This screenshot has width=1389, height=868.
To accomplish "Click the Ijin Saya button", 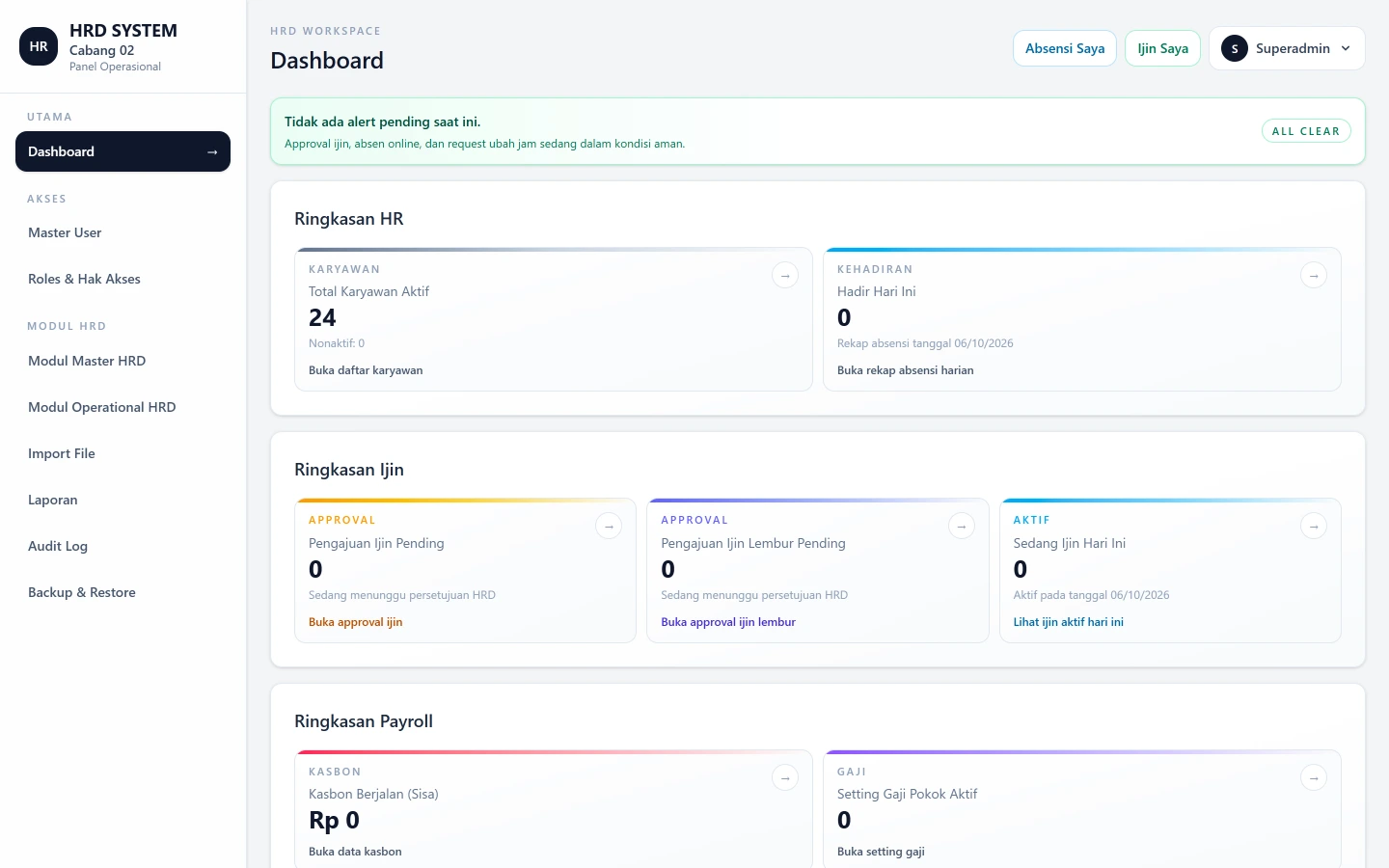I will [1162, 48].
